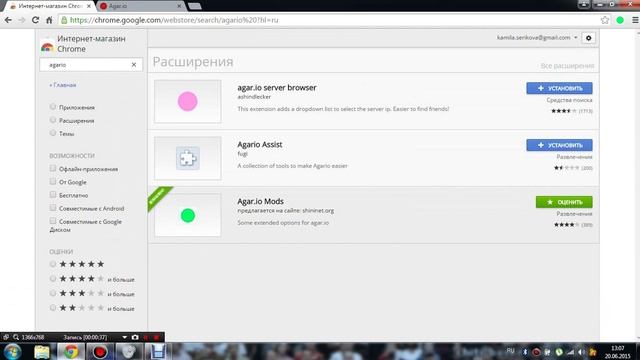Screen dimensions: 640x360
Task: Switch to the Интернет-магазин Chrome tab
Action: pos(50,6)
